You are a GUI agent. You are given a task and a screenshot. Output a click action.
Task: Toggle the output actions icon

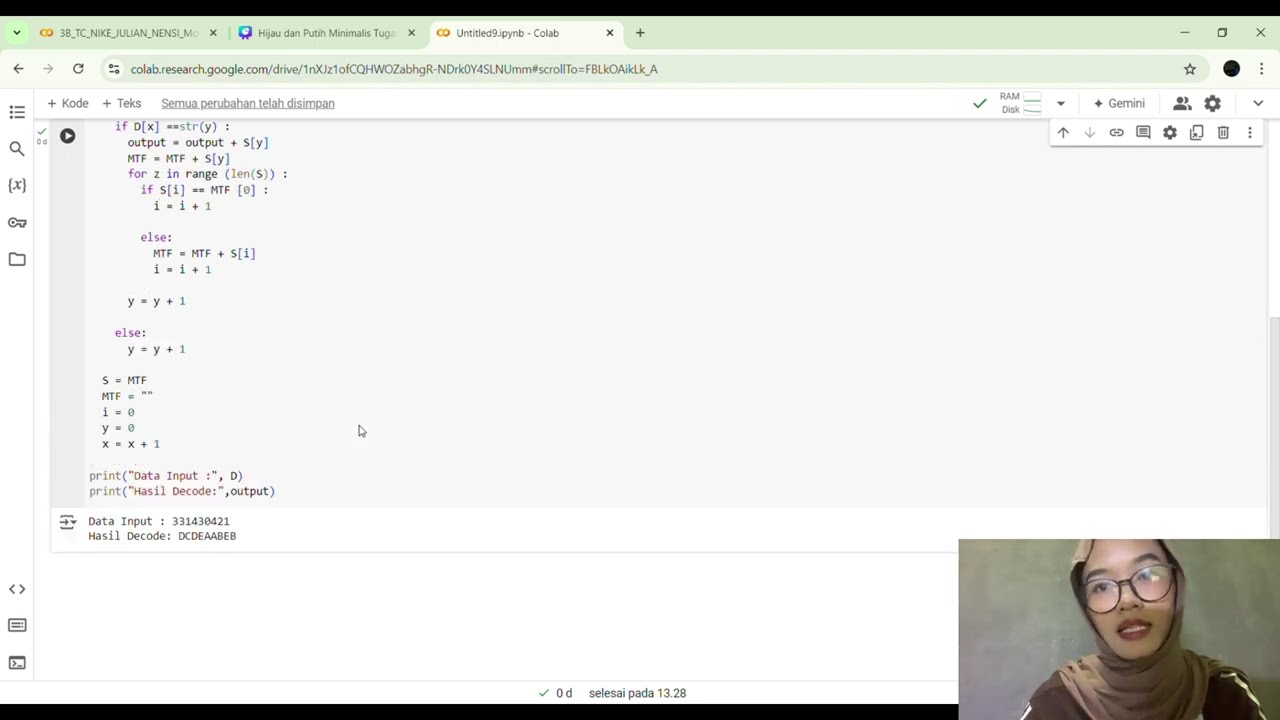67,522
